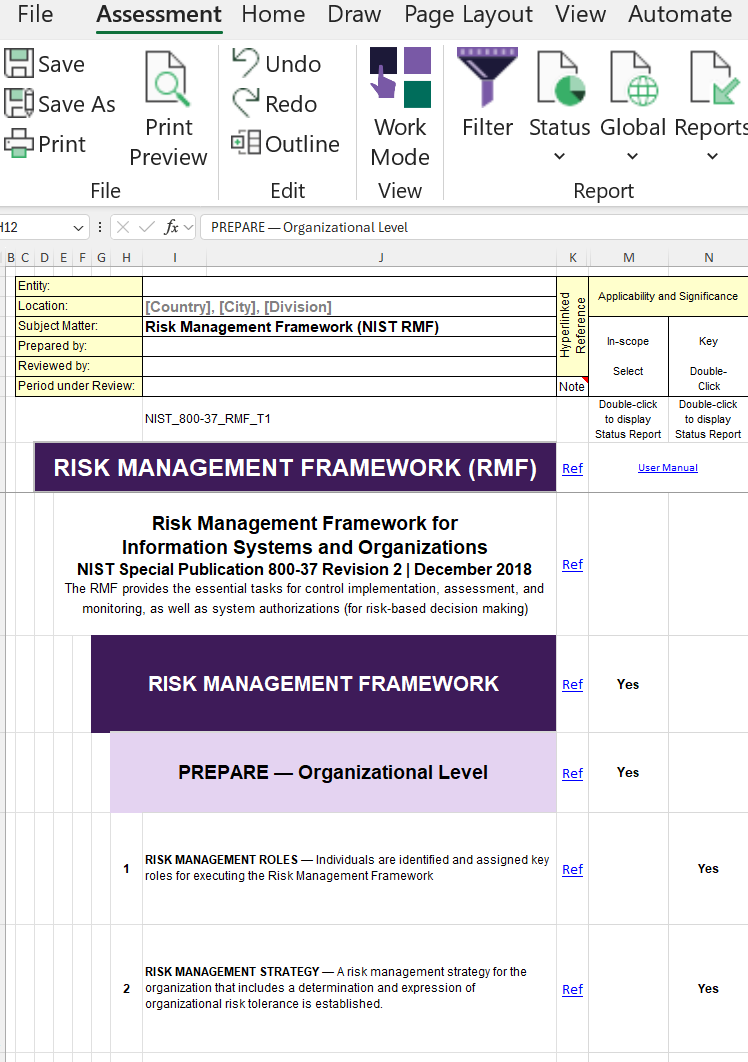Click the Redo arrow icon

[x=246, y=103]
